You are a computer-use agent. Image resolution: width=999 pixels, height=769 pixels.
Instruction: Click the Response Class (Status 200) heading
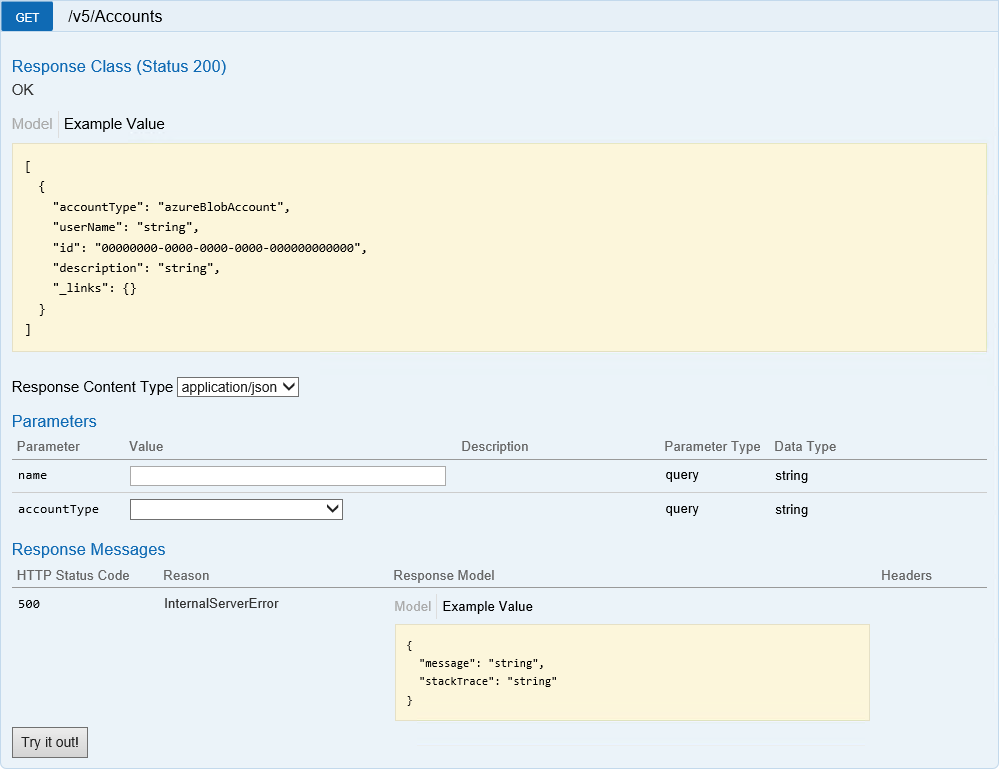(119, 67)
